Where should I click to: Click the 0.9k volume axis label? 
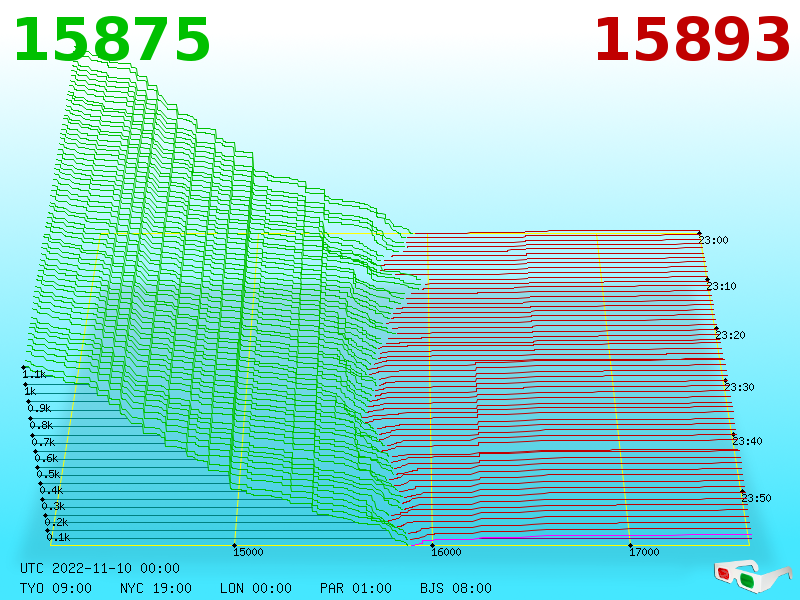pyautogui.click(x=39, y=408)
